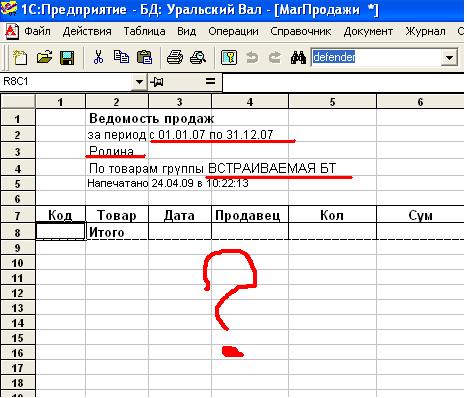Select column header 6

pyautogui.click(x=420, y=102)
